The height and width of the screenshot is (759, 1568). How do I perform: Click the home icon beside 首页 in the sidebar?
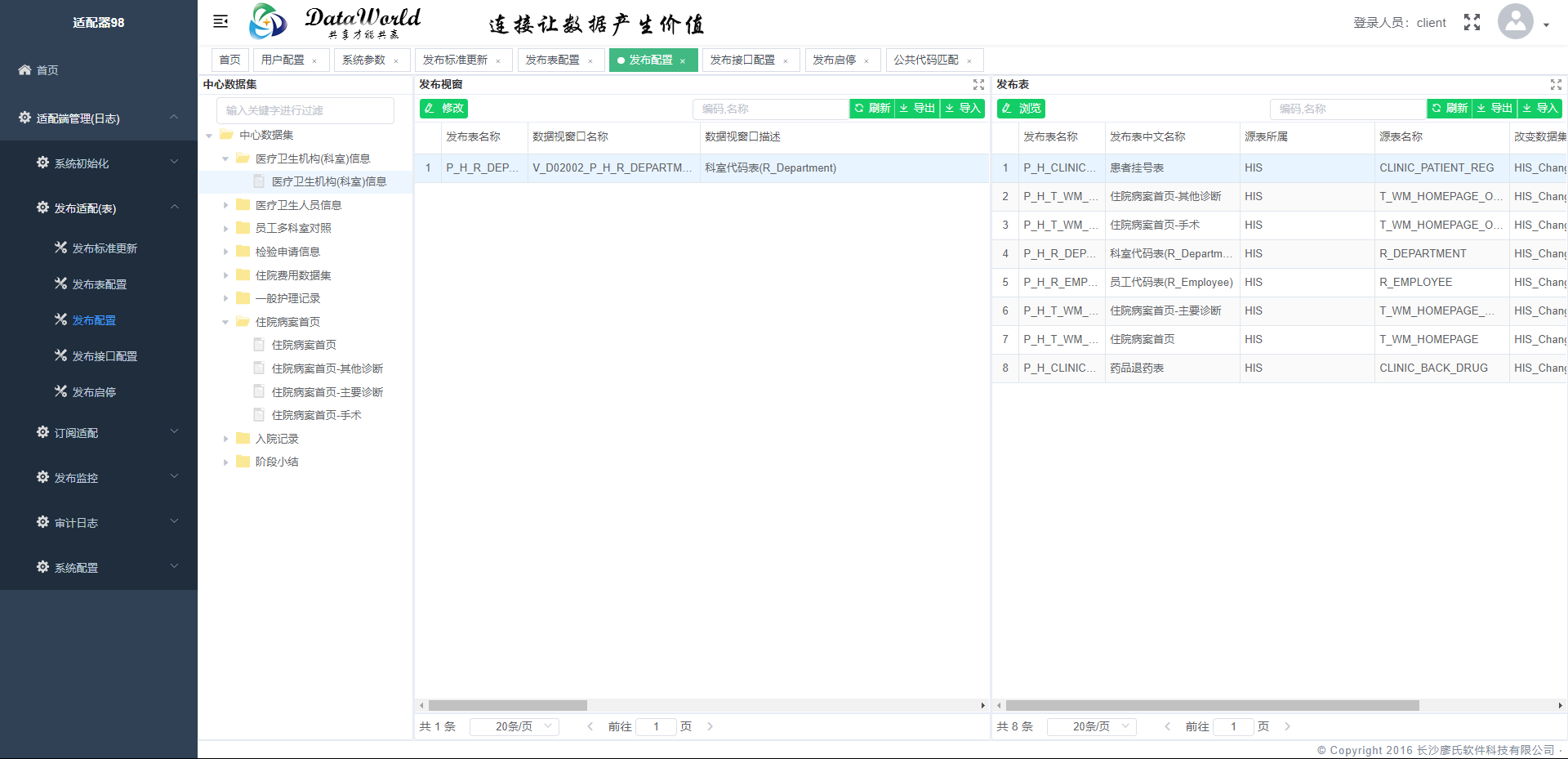point(24,69)
